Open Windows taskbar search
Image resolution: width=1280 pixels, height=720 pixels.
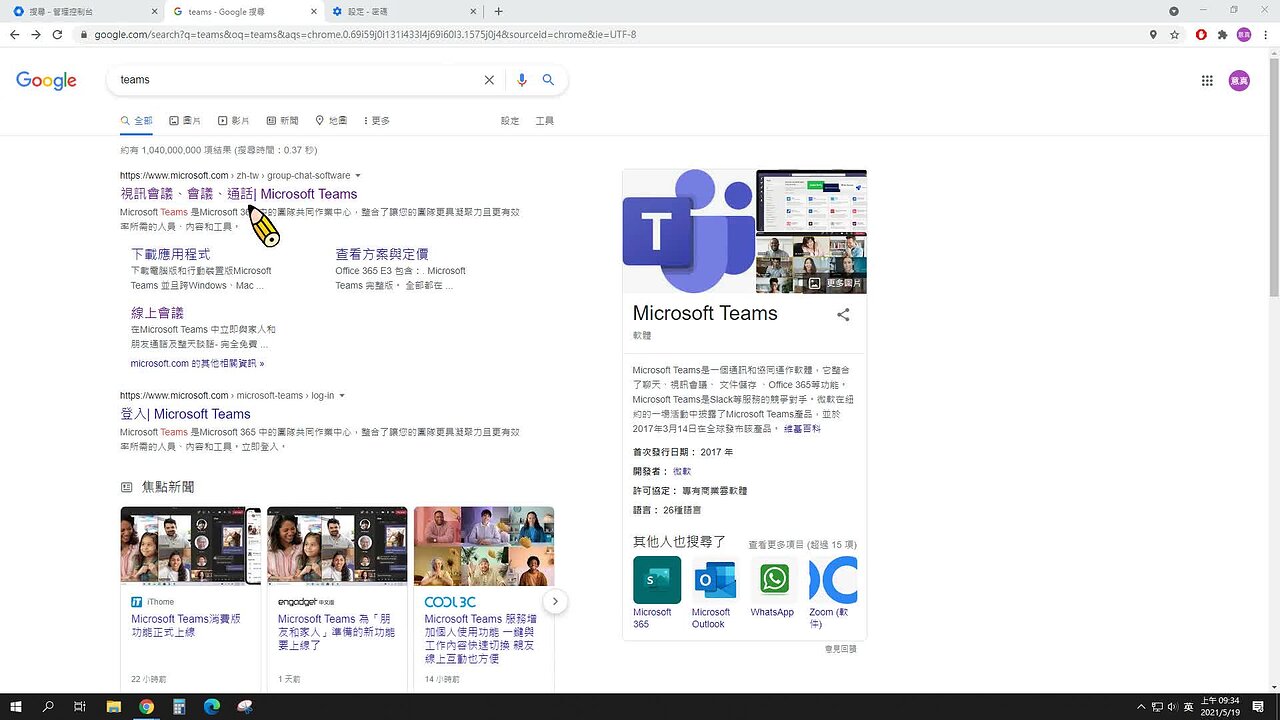coord(48,706)
